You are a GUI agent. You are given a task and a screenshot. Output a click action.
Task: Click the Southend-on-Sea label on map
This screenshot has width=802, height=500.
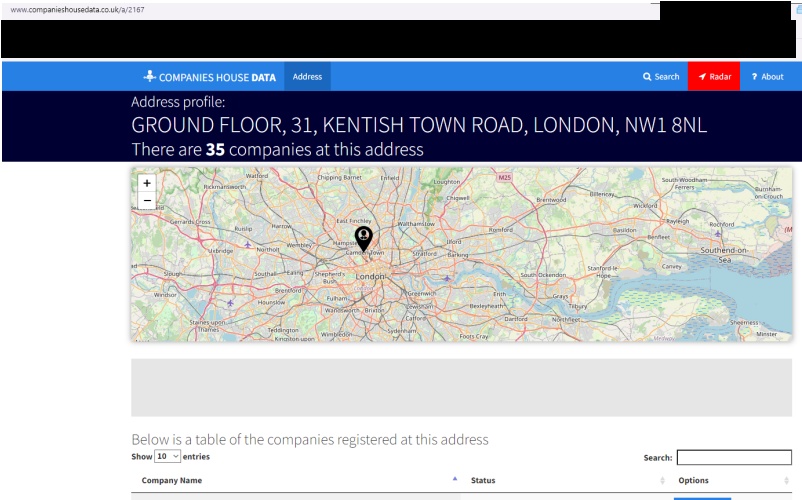click(x=730, y=254)
